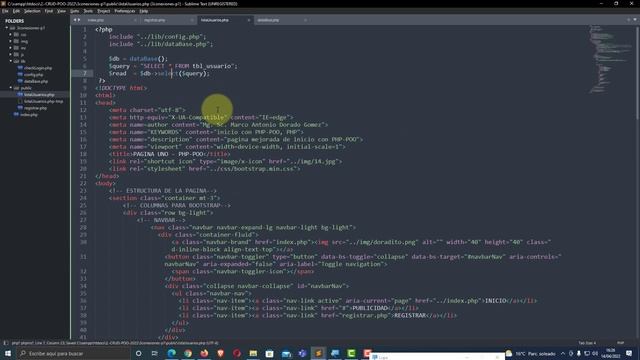640x360 pixels.
Task: Close the registrar.php tab
Action: click(x=192, y=20)
